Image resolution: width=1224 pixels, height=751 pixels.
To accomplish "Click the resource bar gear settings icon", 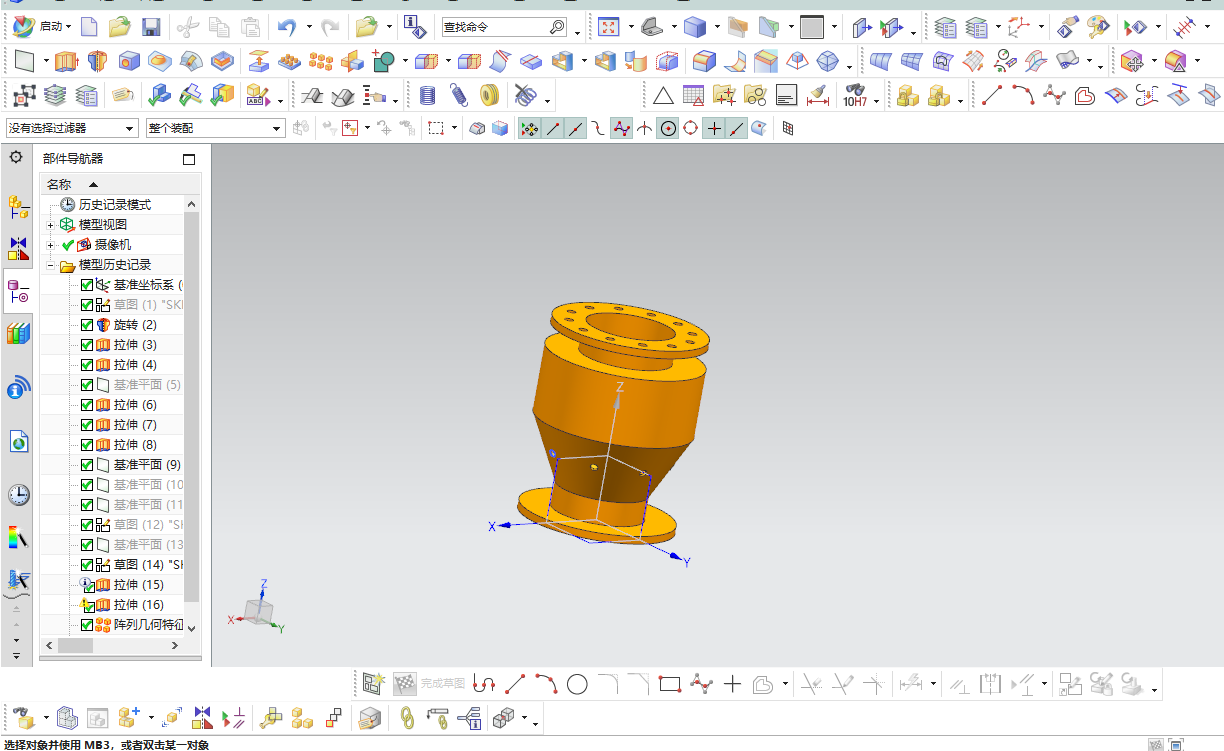I will point(16,157).
